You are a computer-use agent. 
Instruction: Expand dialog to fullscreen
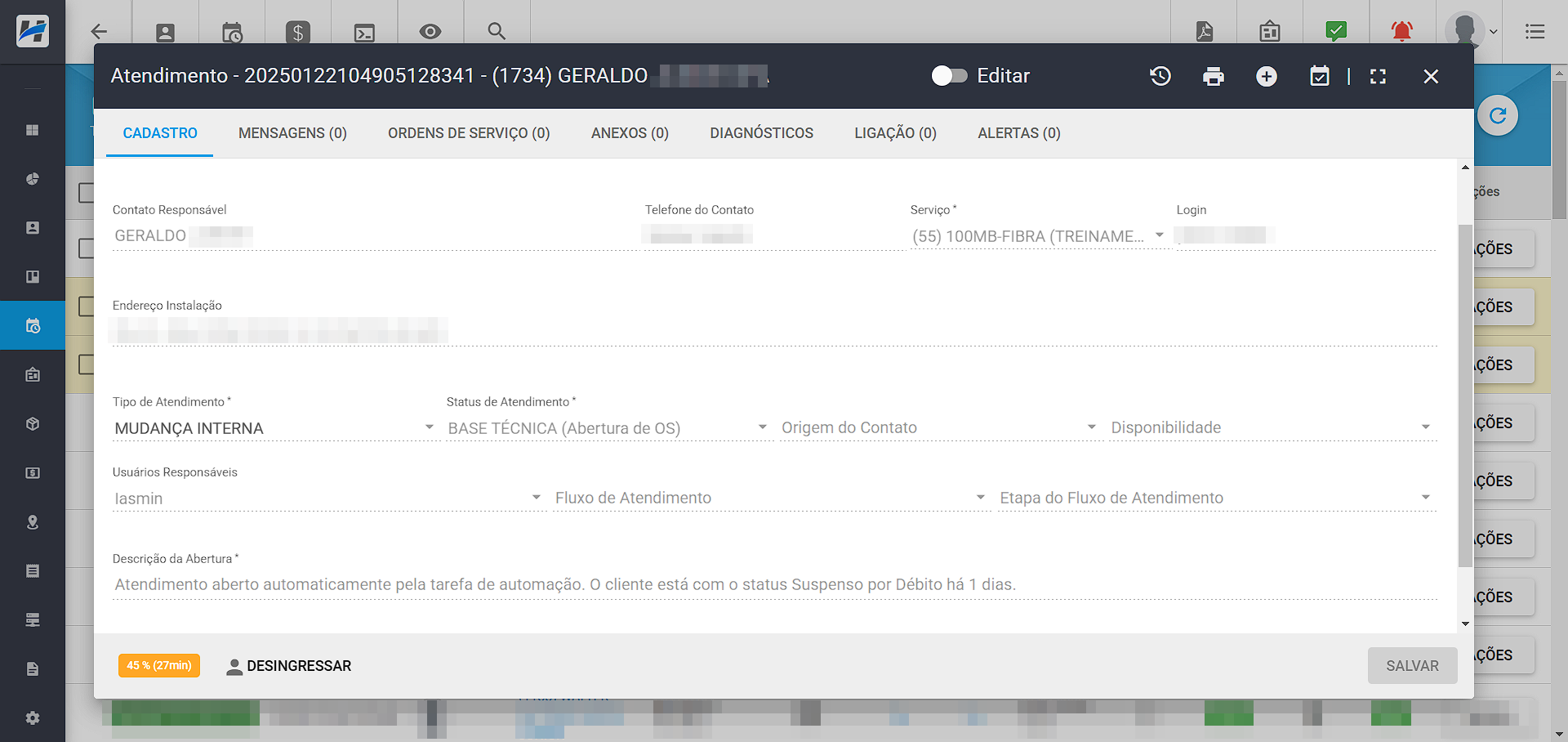click(1379, 76)
